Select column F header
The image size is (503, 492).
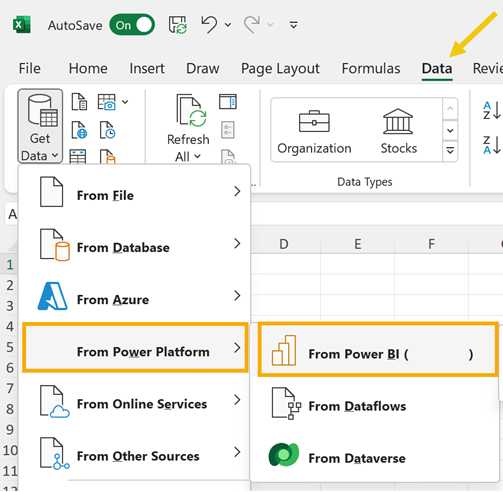point(431,244)
